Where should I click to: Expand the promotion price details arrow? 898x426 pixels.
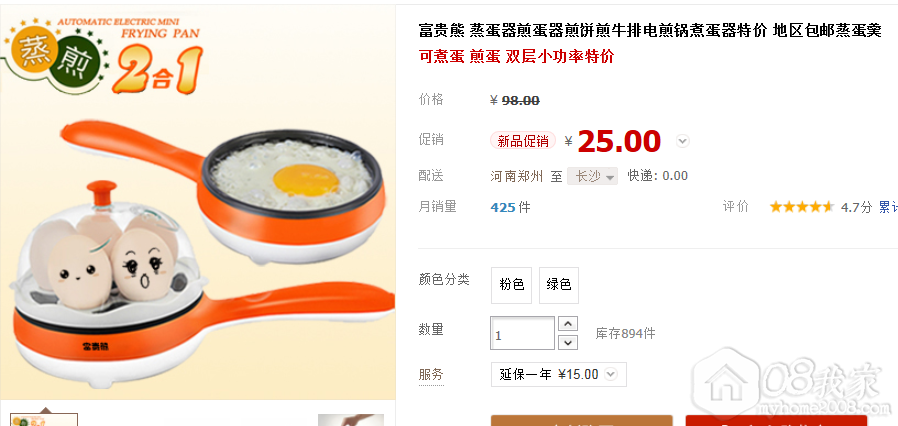coord(682,141)
